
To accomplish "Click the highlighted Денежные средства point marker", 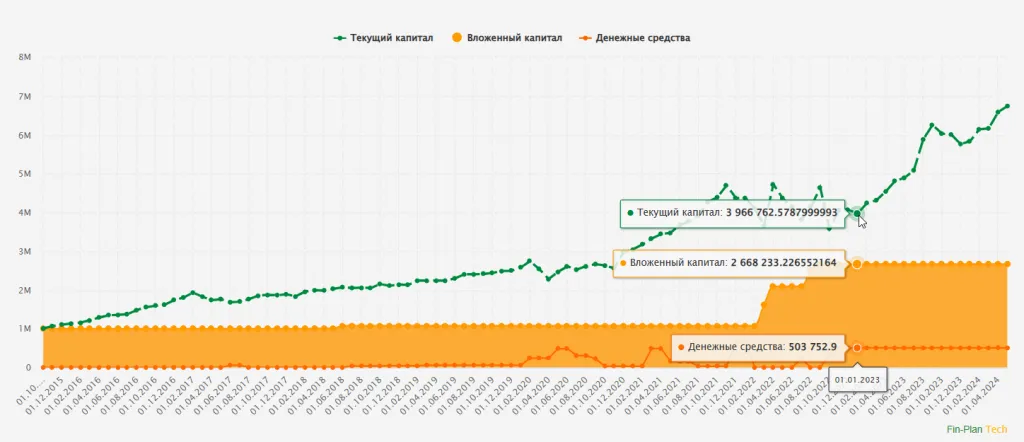I will [x=857, y=347].
